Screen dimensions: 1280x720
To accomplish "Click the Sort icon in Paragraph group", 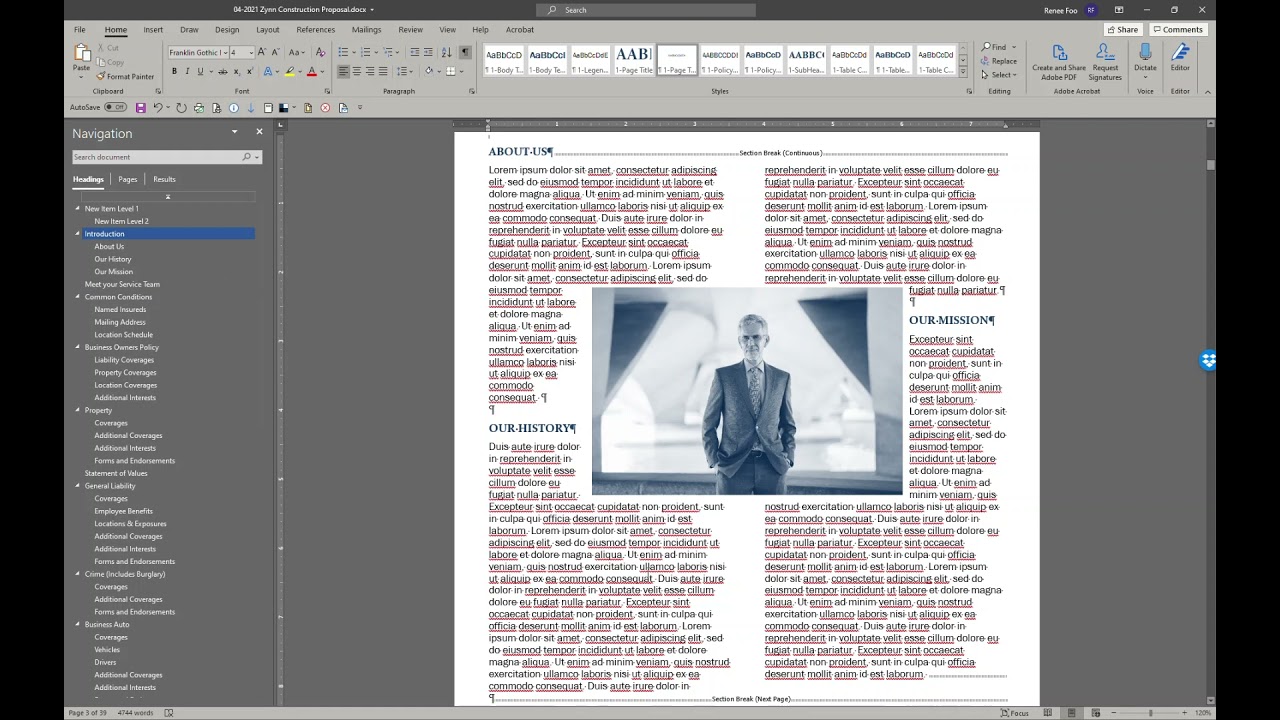I will coord(447,52).
